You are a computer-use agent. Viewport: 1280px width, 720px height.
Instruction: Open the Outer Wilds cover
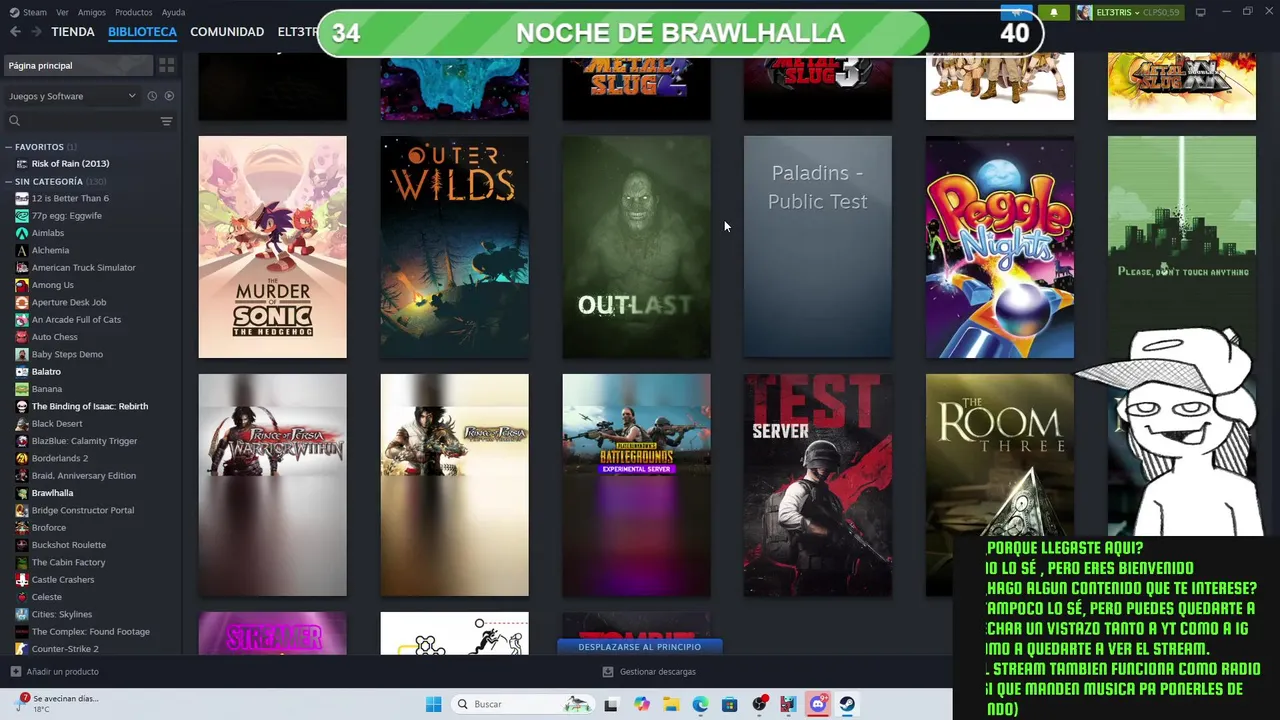click(x=454, y=247)
